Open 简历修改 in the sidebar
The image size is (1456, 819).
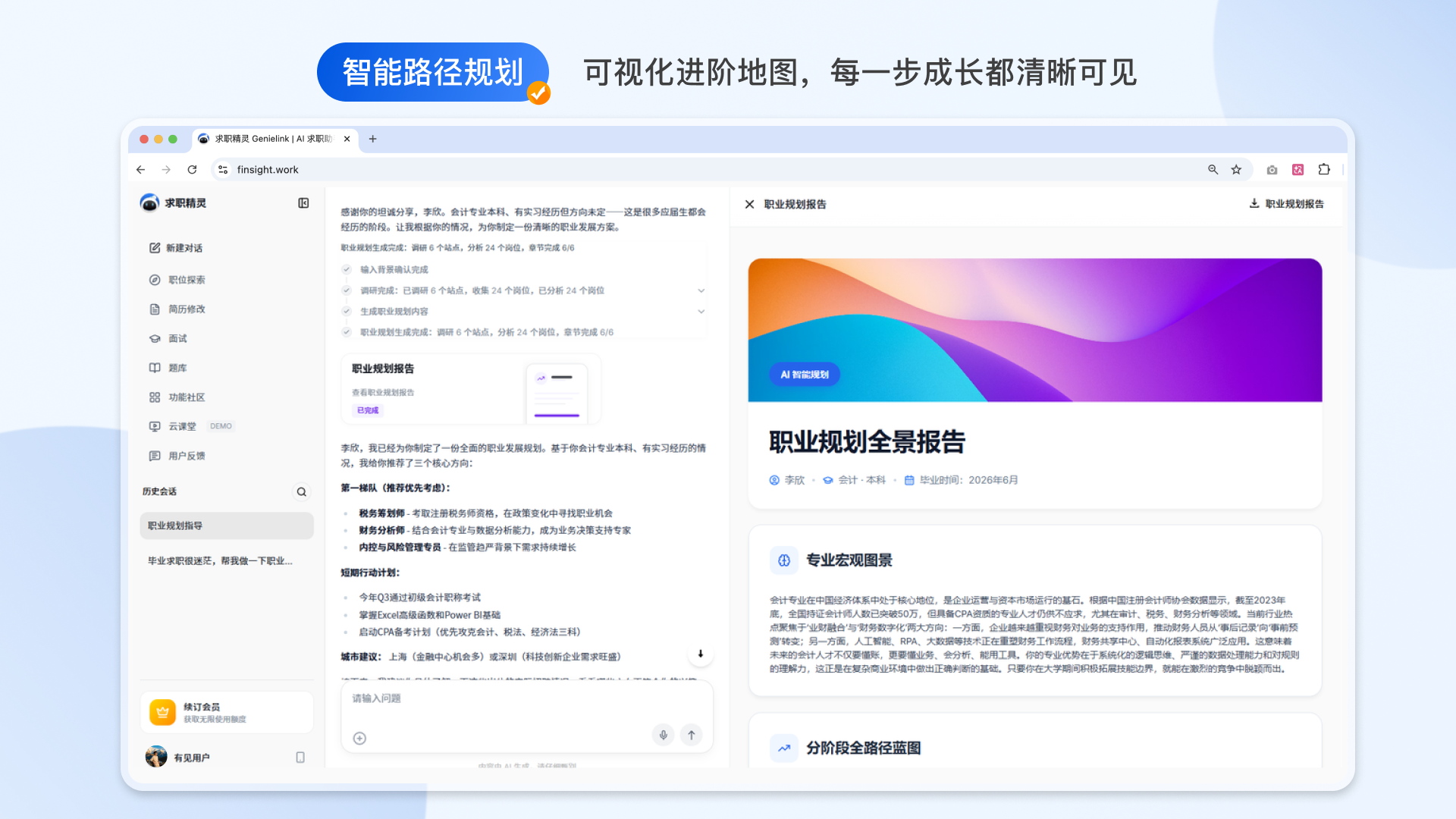(x=177, y=309)
